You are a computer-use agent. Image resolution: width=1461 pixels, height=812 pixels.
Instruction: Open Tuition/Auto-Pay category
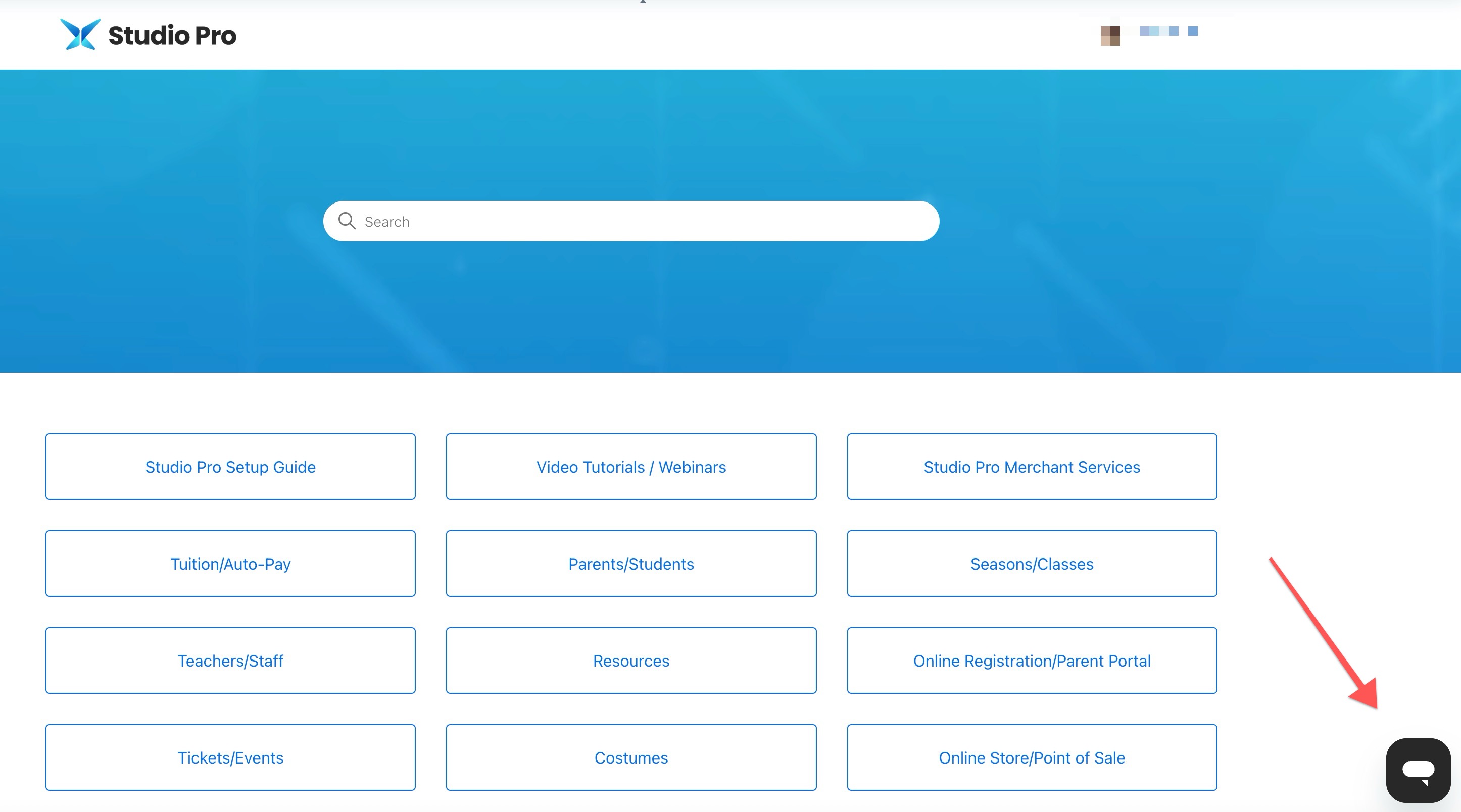pos(230,564)
